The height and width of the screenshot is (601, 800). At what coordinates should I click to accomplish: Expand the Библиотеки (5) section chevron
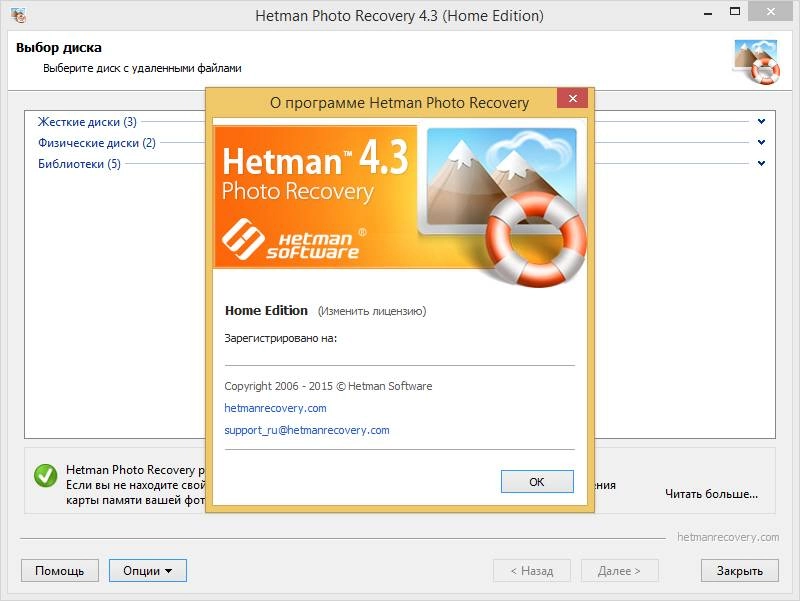coord(761,163)
